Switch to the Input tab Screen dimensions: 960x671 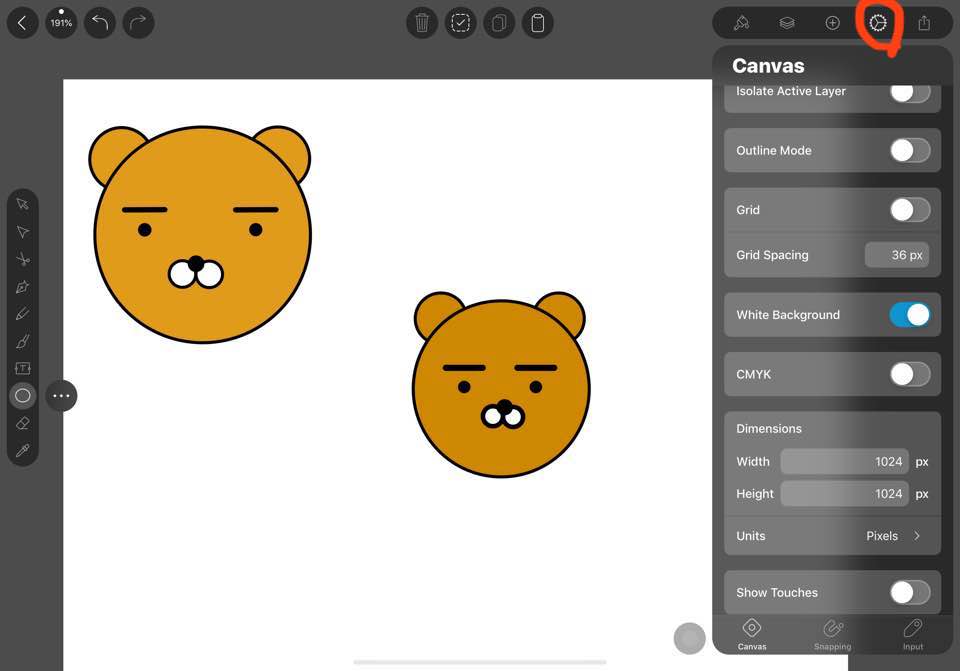[913, 634]
